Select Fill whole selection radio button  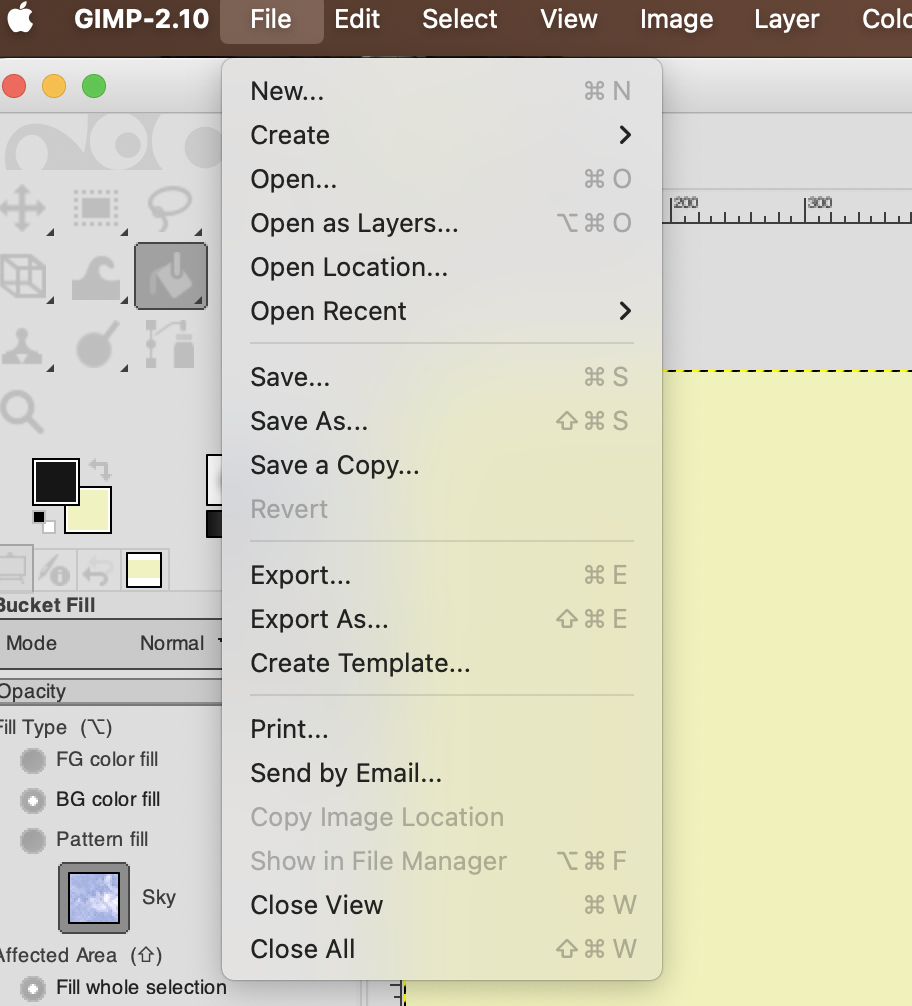pos(33,989)
